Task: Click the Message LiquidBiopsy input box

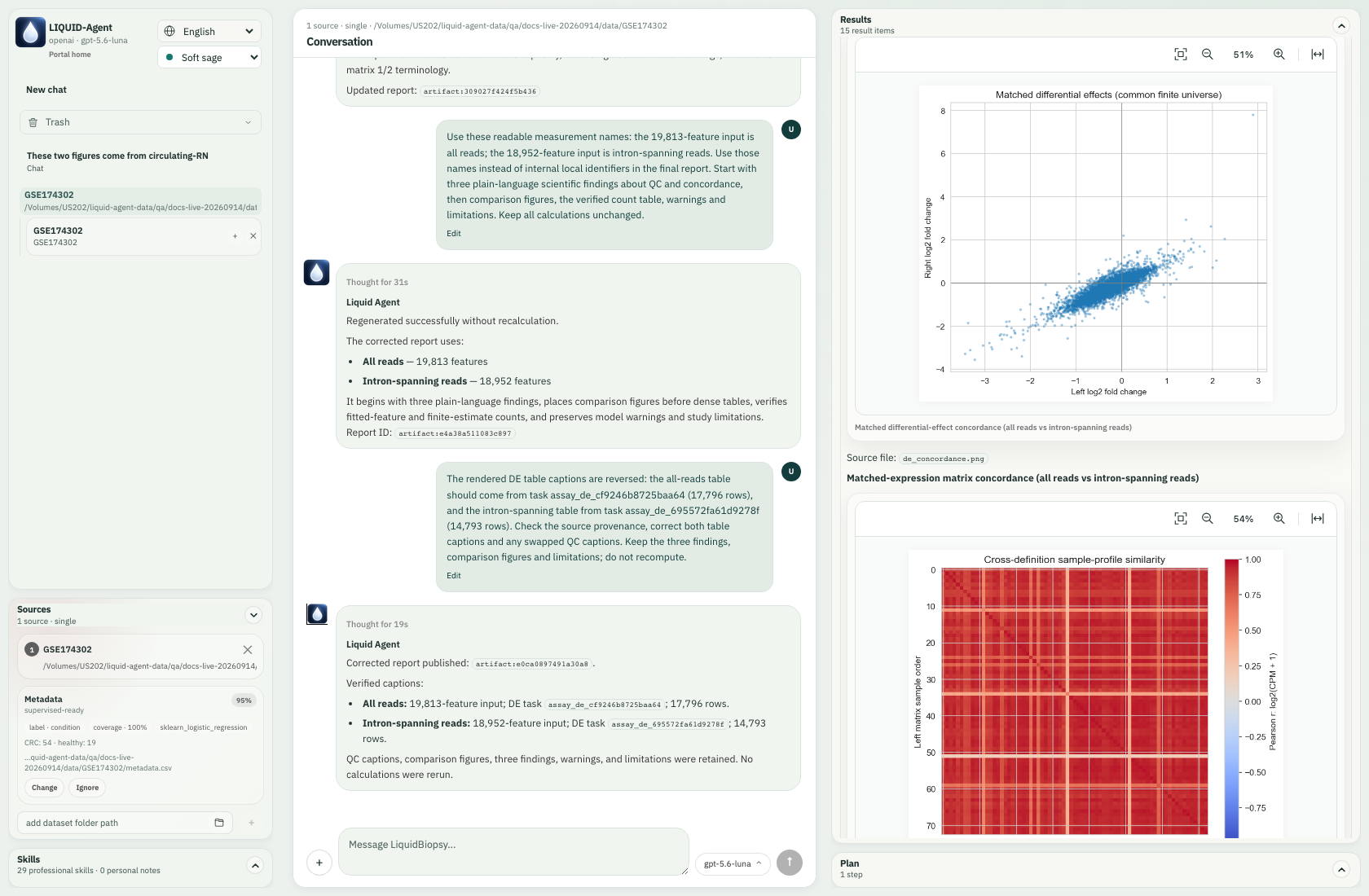Action: (513, 851)
